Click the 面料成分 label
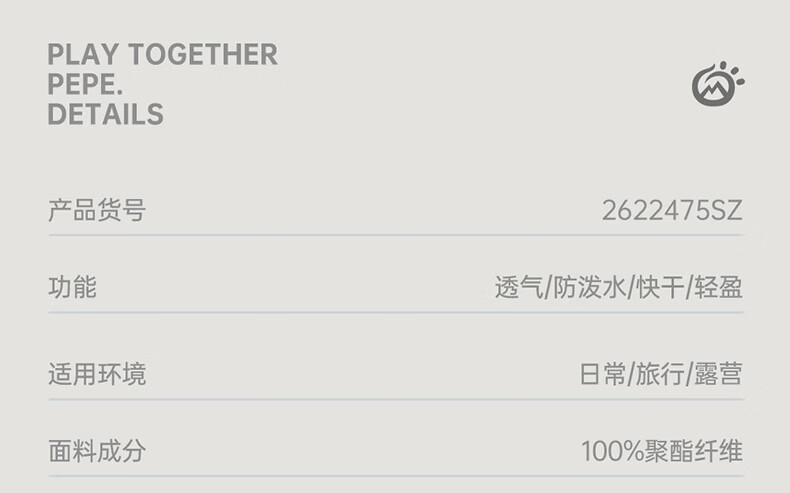790x493 pixels. [x=97, y=451]
